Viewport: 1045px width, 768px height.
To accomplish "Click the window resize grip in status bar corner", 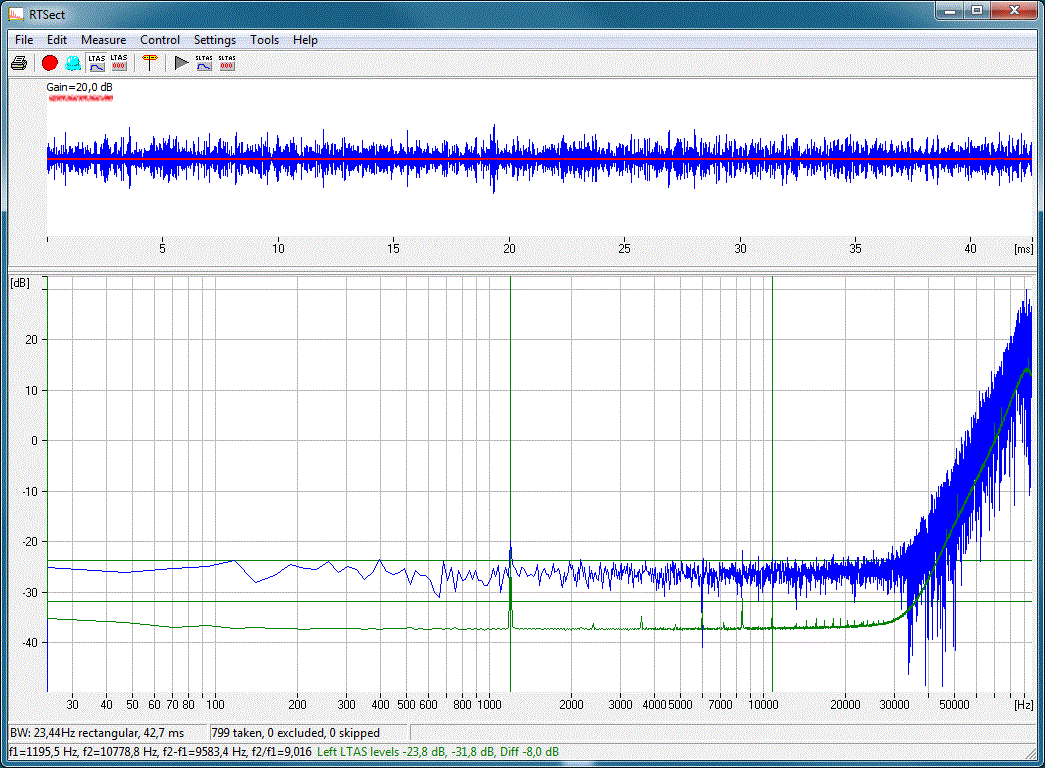I will pyautogui.click(x=1032, y=754).
